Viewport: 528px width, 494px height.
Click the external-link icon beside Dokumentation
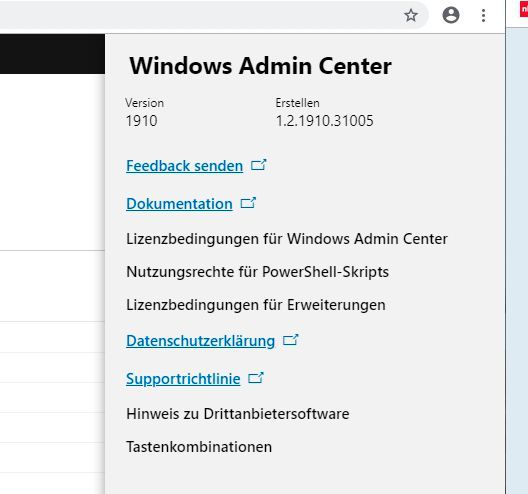[x=248, y=203]
